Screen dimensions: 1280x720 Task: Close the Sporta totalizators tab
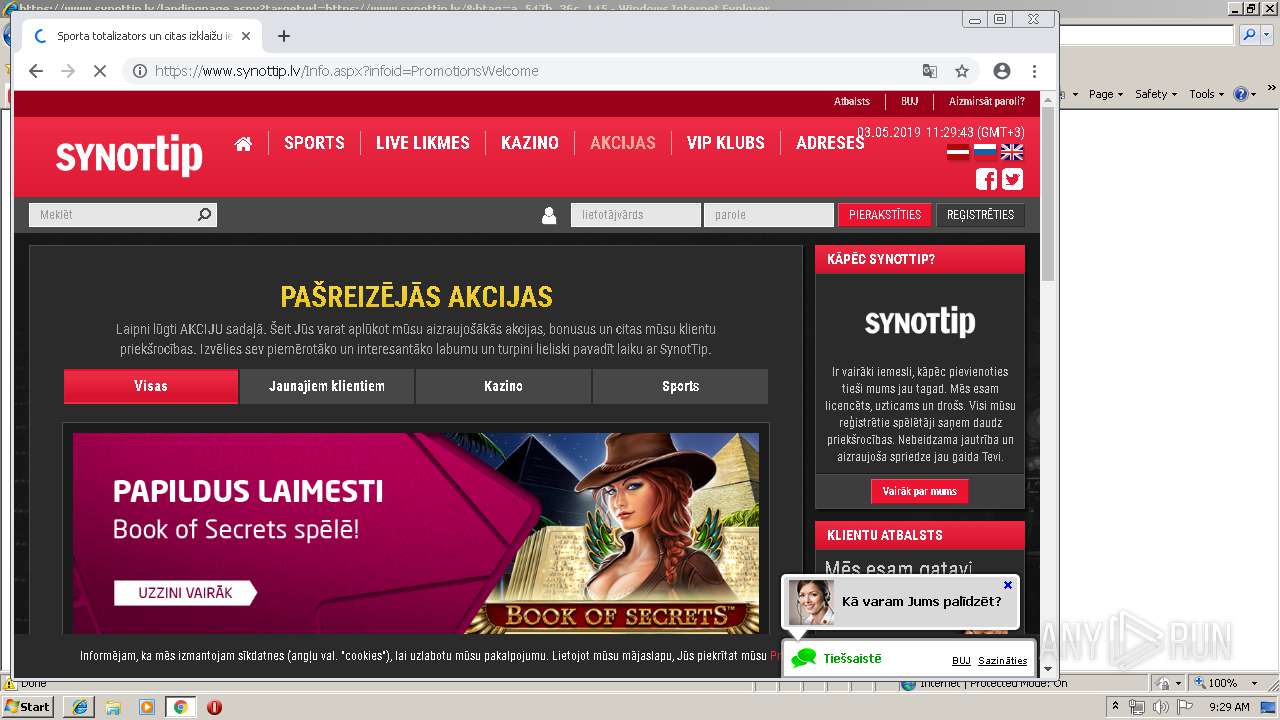(246, 36)
